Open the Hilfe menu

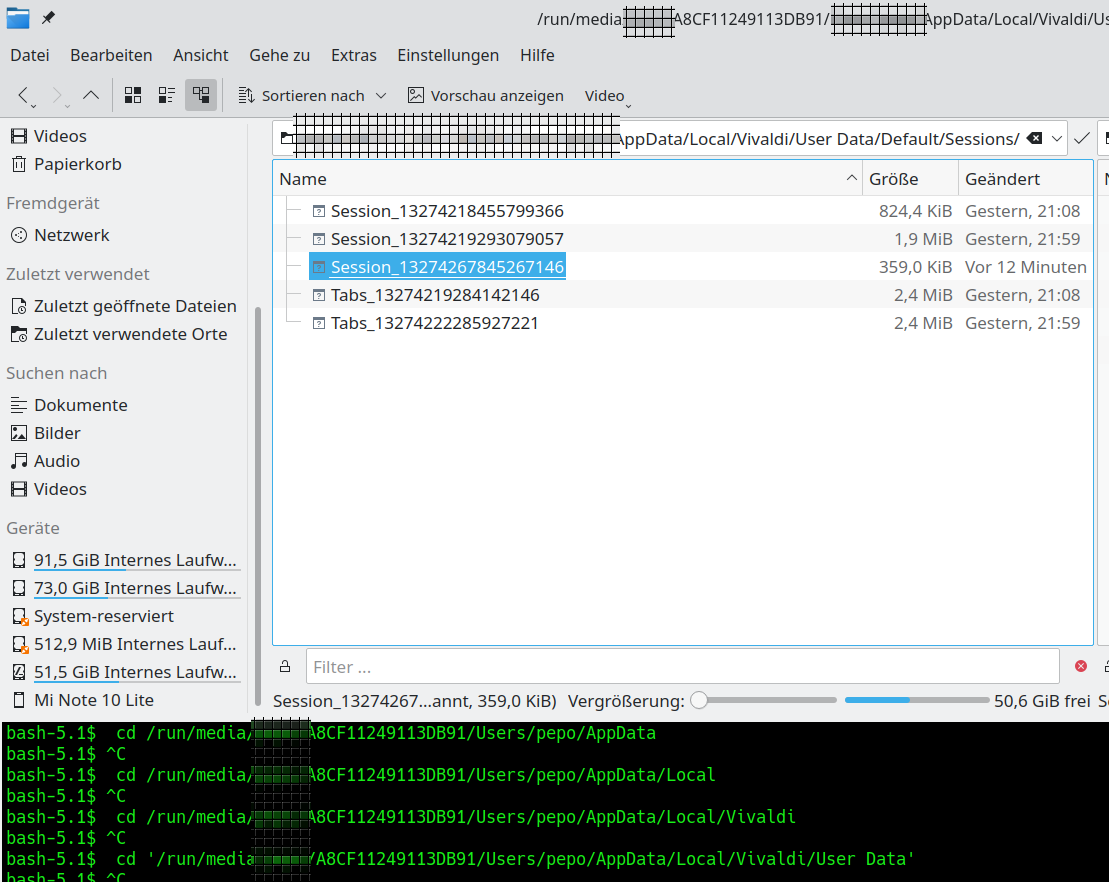coord(537,55)
